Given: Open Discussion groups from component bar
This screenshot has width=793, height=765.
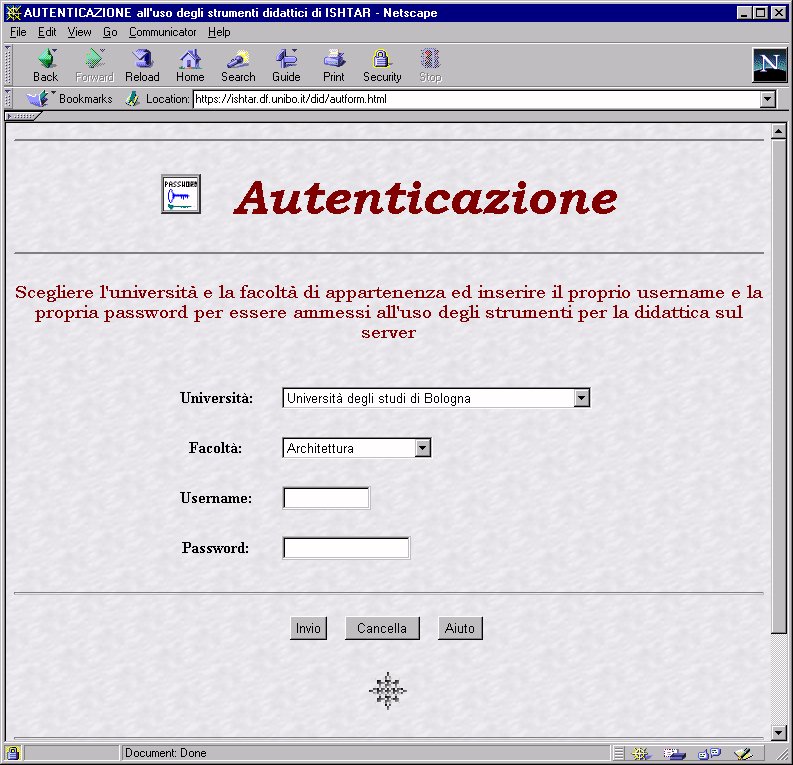Looking at the screenshot, I should coord(709,753).
